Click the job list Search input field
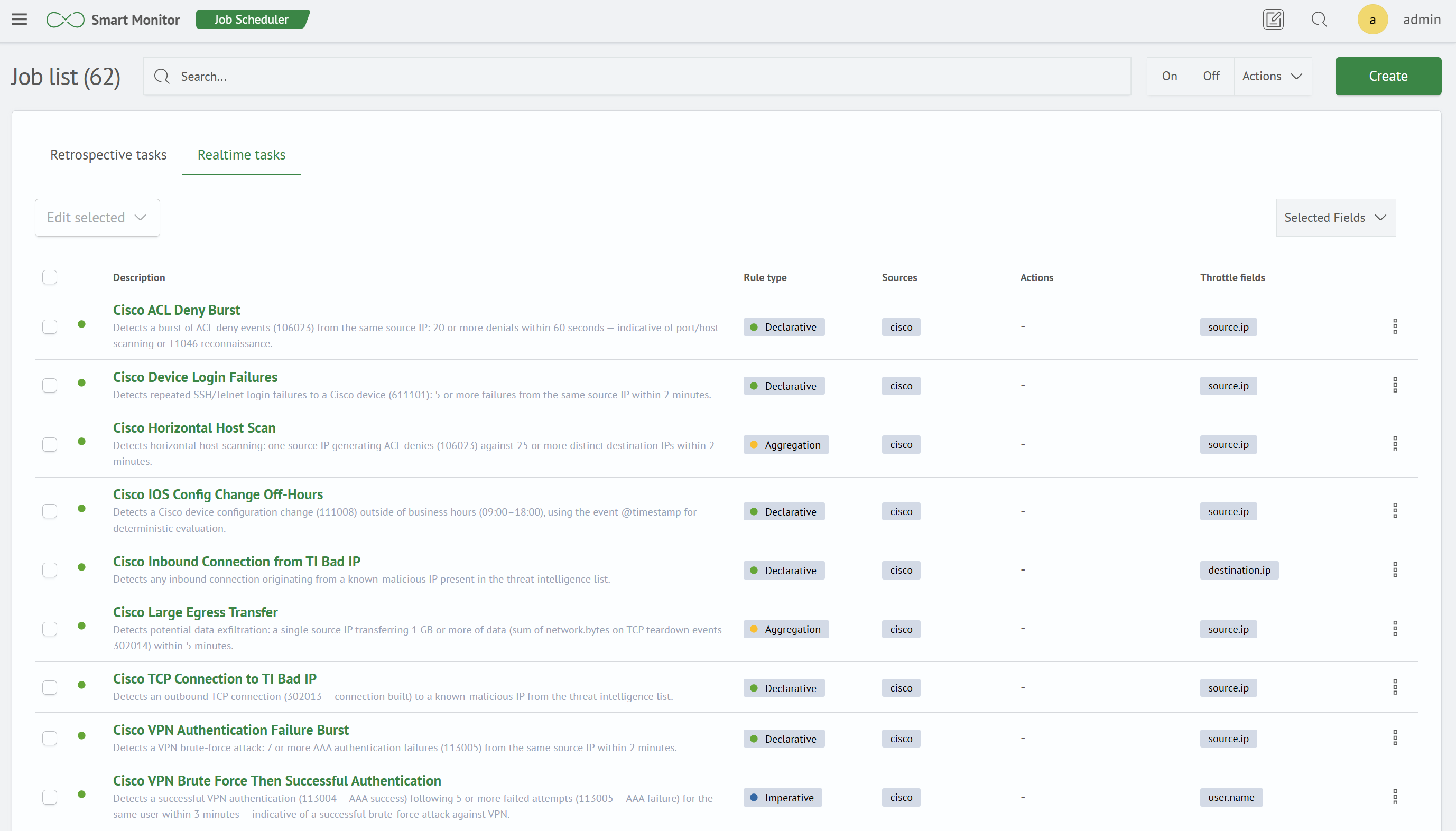 click(x=637, y=77)
